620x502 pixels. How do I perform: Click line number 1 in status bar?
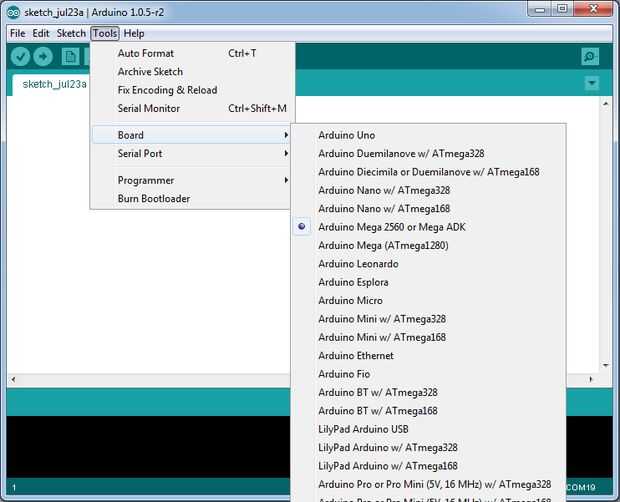click(x=14, y=488)
